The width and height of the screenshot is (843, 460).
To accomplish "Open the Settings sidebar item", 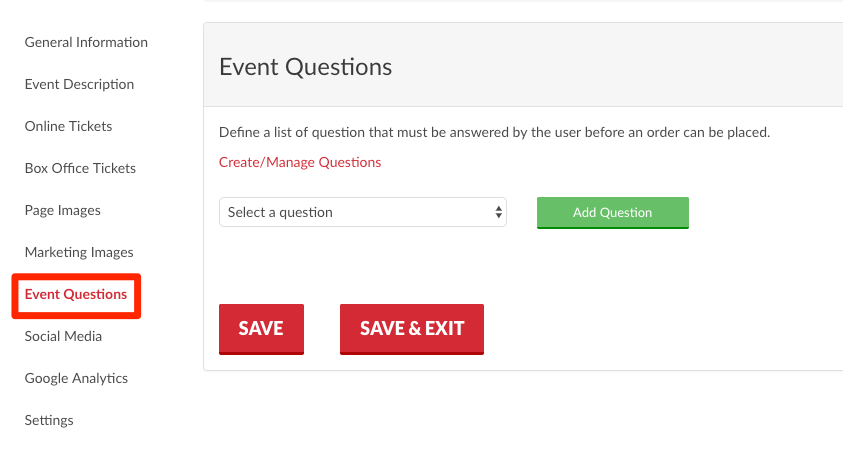I will click(49, 420).
